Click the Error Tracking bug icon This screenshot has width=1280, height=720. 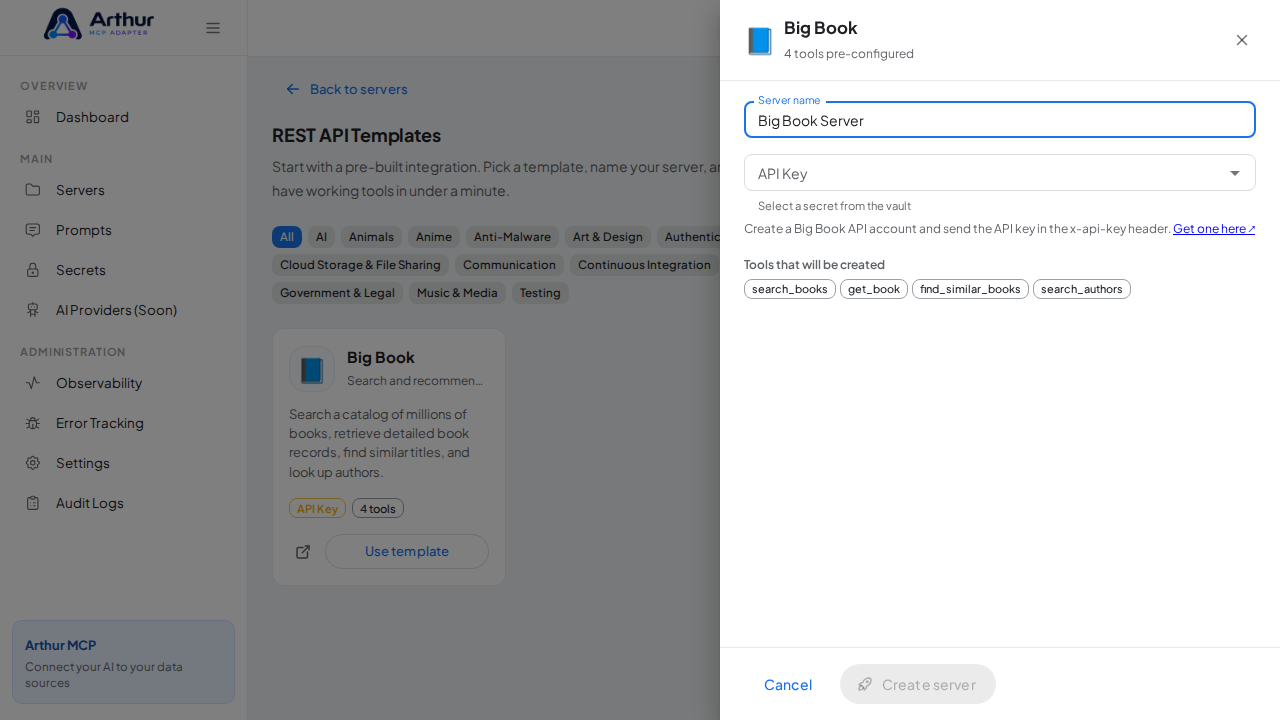(x=33, y=423)
